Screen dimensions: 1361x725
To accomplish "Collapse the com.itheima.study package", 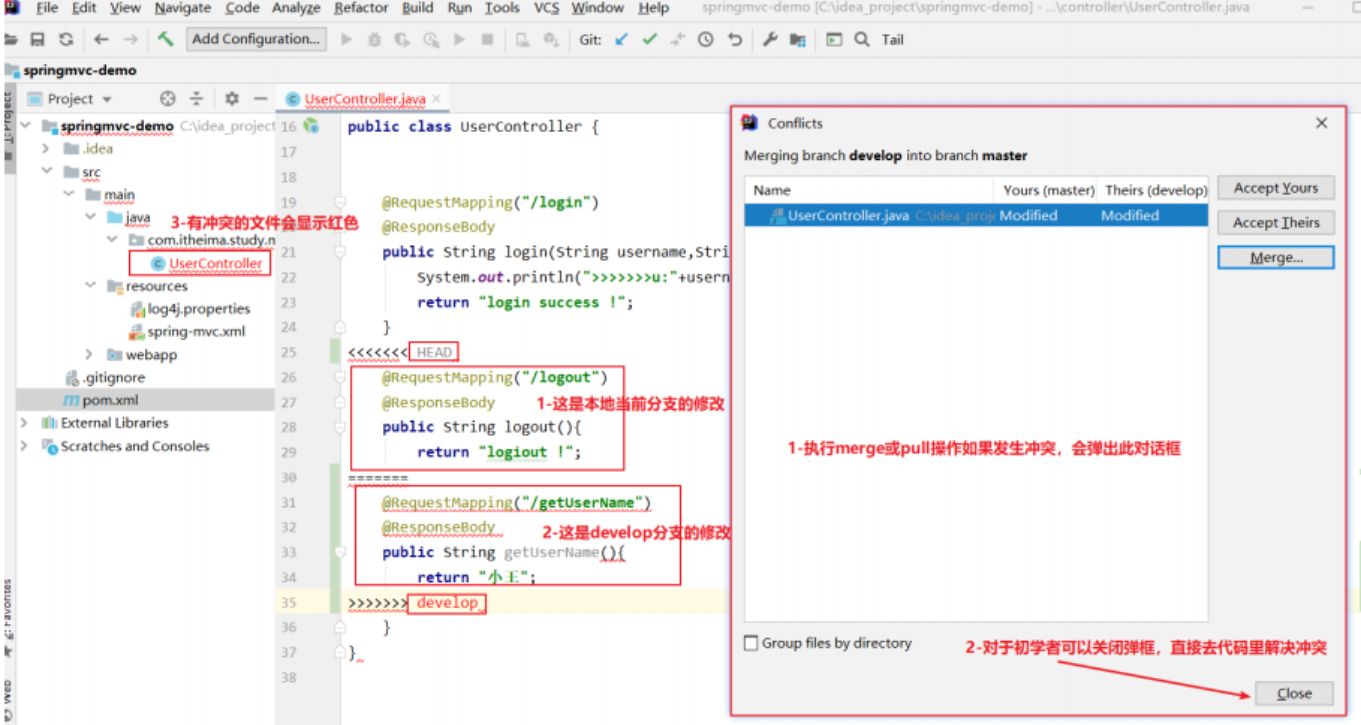I will [x=112, y=240].
